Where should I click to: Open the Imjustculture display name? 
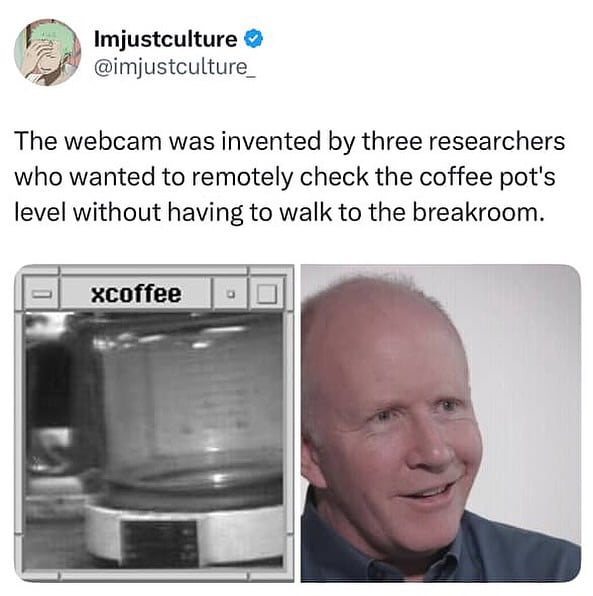point(165,39)
